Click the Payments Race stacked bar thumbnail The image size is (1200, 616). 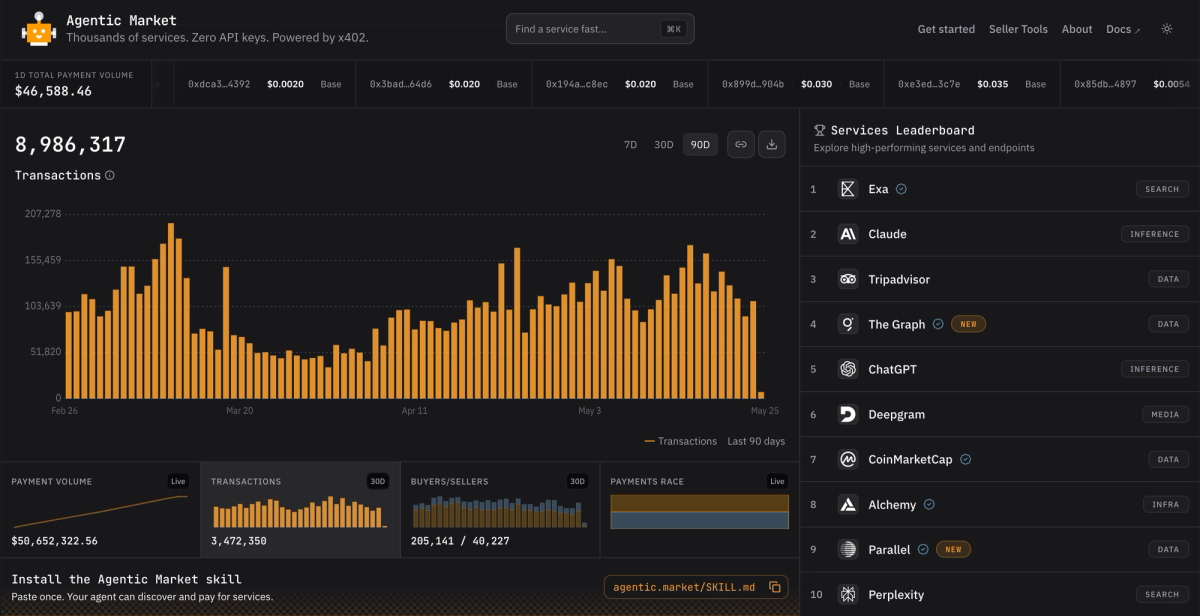(699, 511)
